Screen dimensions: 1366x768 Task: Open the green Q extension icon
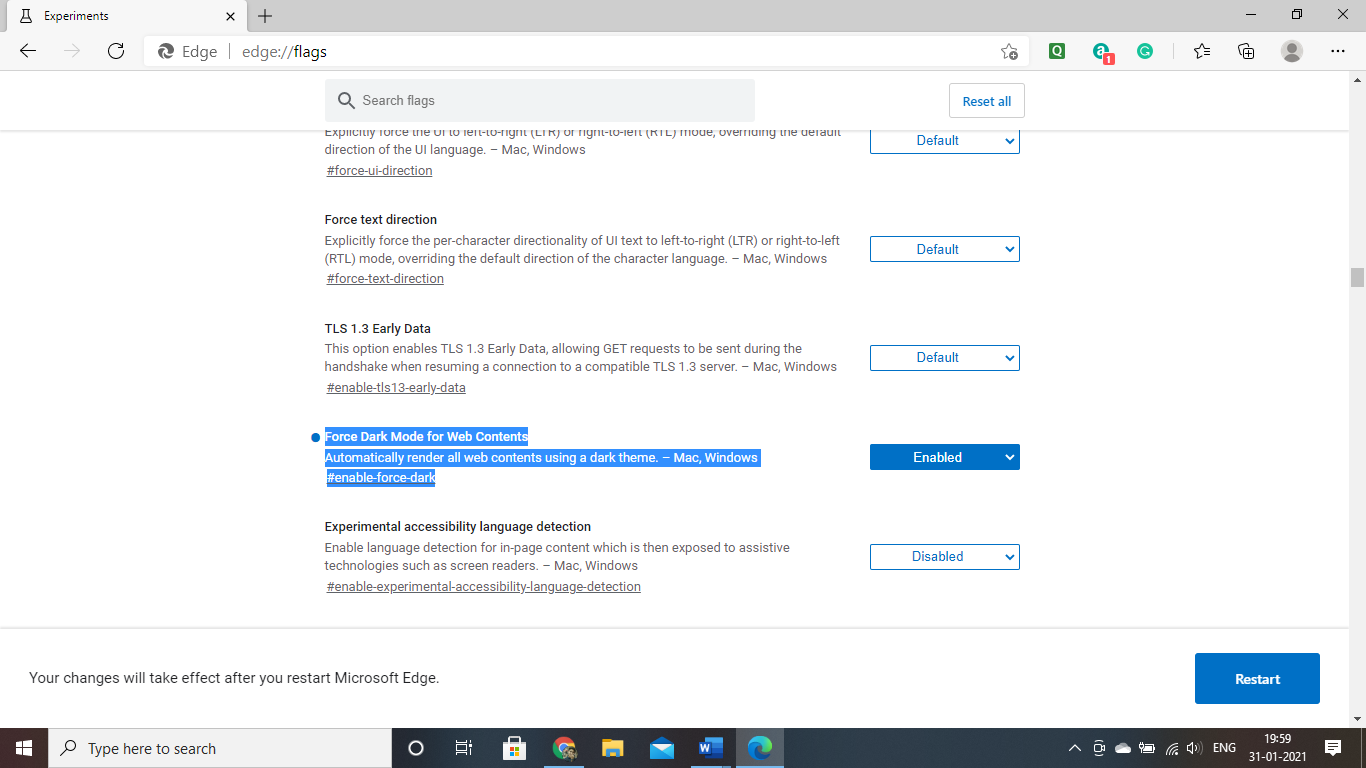(1057, 51)
